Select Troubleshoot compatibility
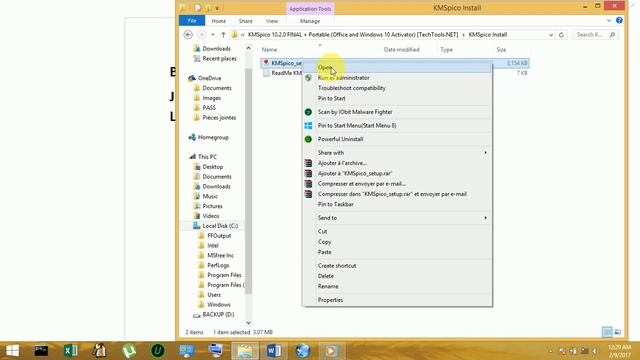 tap(397, 88)
